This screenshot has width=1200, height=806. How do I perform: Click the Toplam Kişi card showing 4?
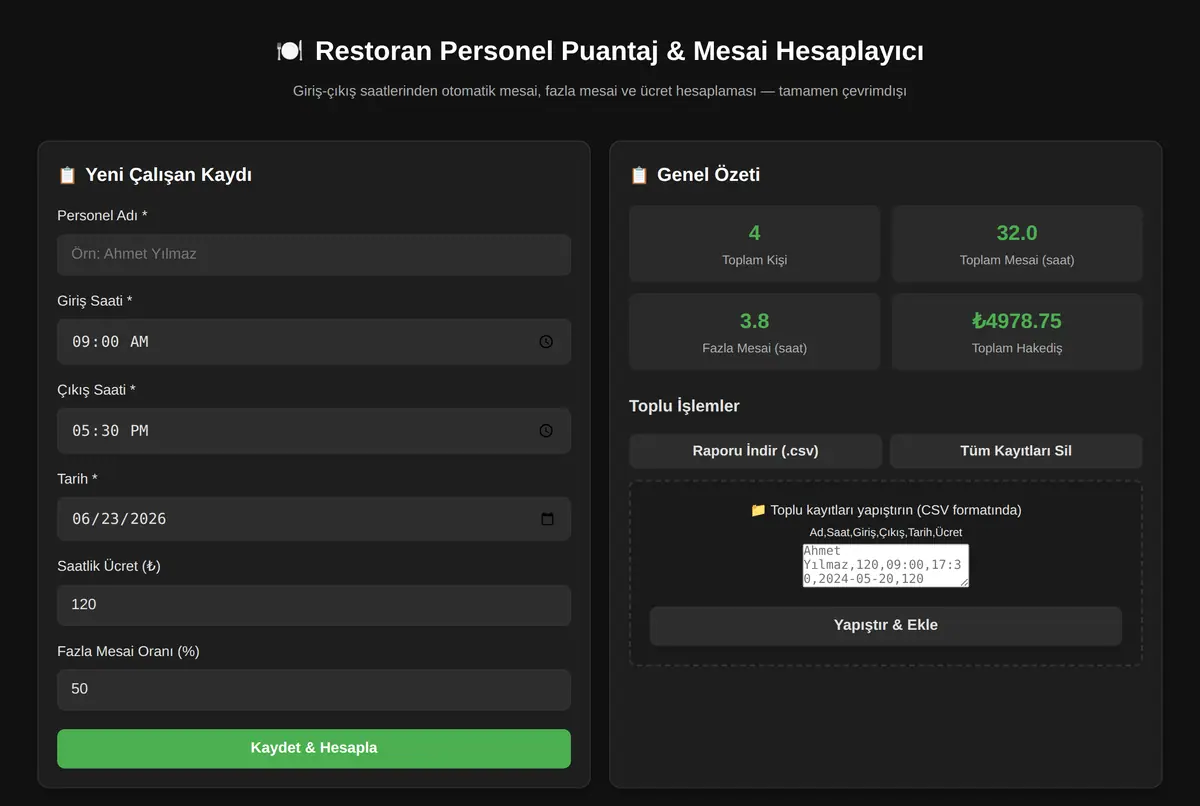click(754, 244)
